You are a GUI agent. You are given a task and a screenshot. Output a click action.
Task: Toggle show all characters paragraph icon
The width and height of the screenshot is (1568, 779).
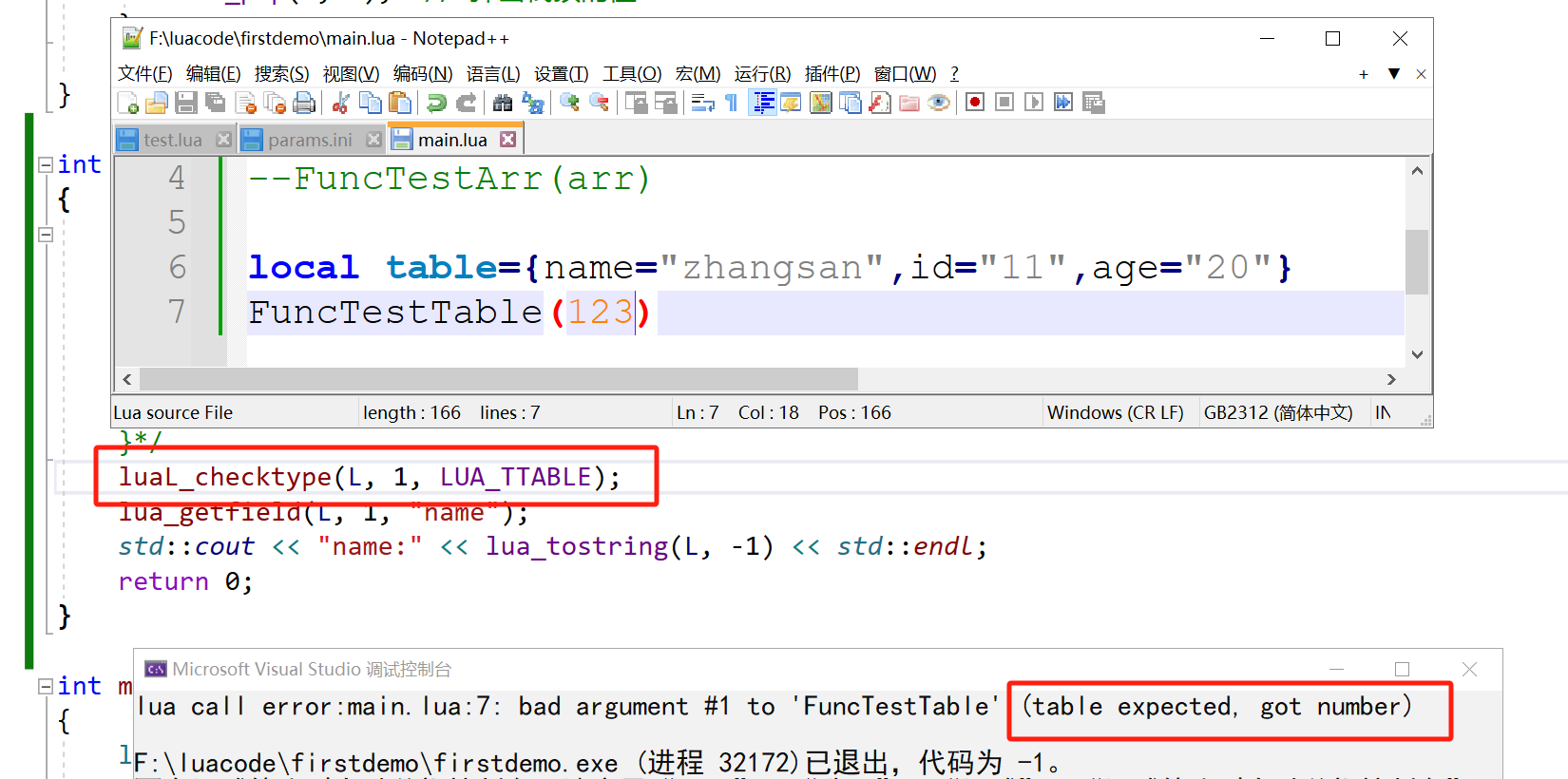(732, 103)
